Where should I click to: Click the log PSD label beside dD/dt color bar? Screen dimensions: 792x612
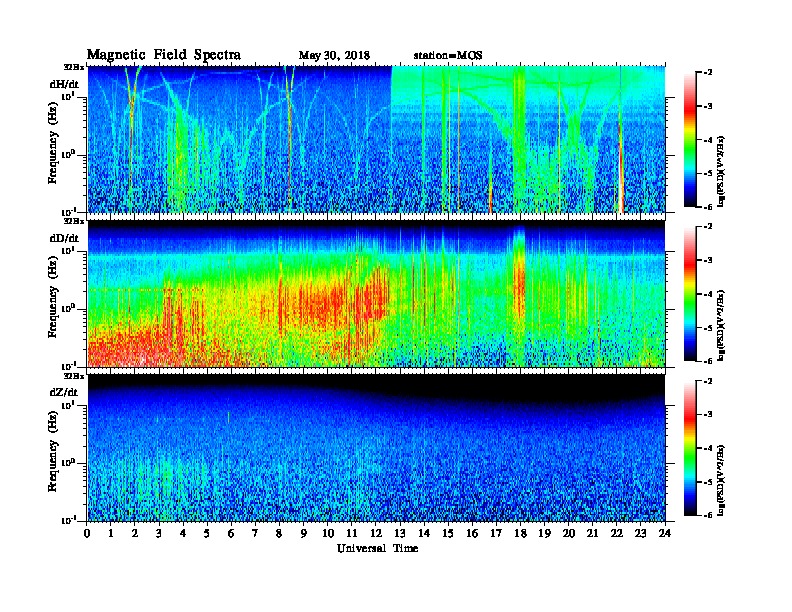click(722, 325)
